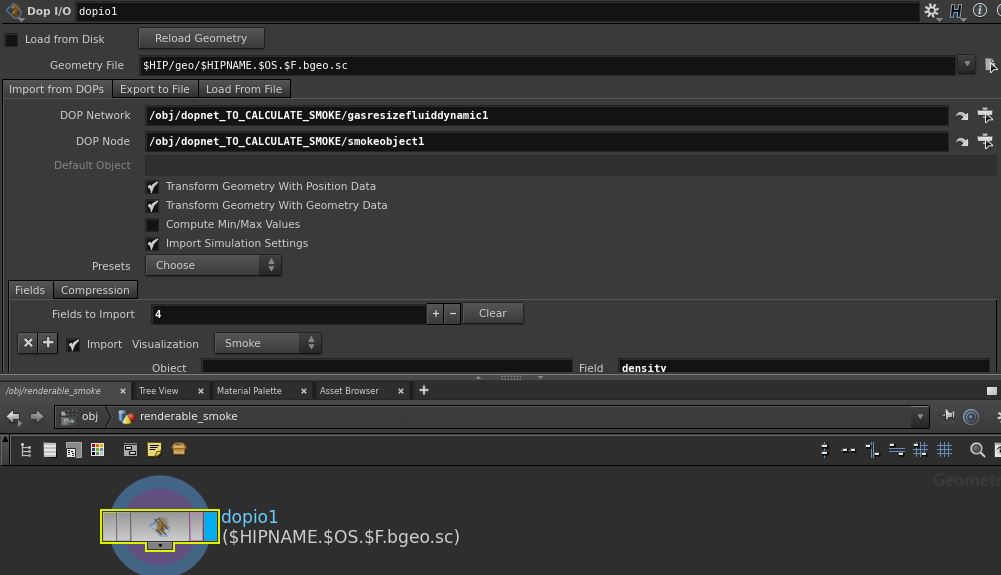This screenshot has width=1001, height=575.
Task: Open the find node magnifier icon
Action: pyautogui.click(x=977, y=450)
